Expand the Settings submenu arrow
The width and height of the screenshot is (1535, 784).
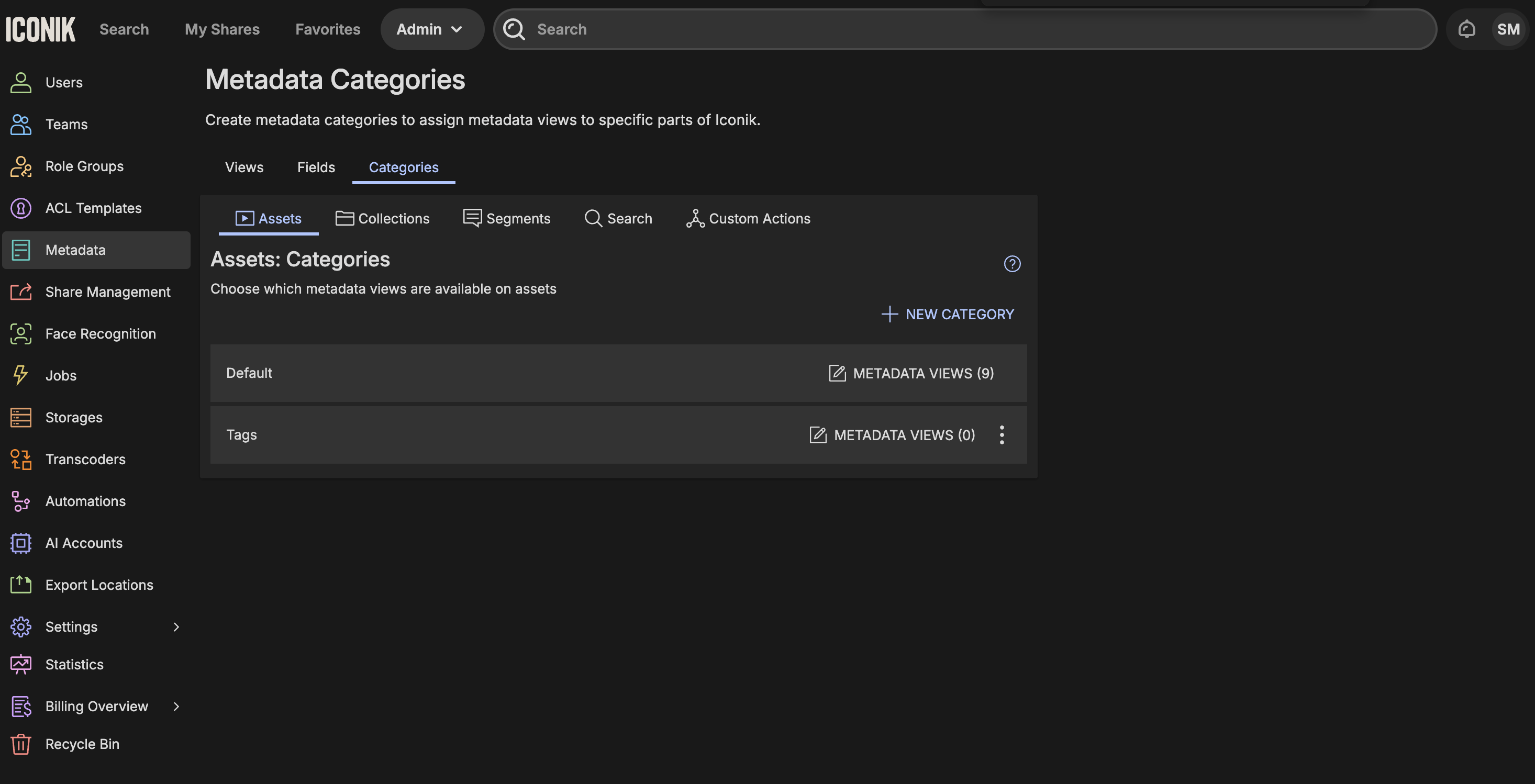[x=176, y=626]
